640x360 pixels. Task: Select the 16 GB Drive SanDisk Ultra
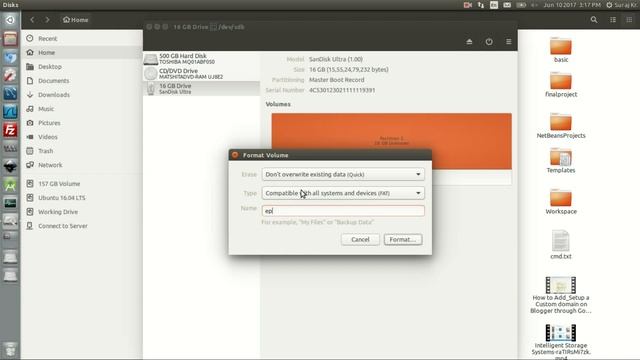202,89
